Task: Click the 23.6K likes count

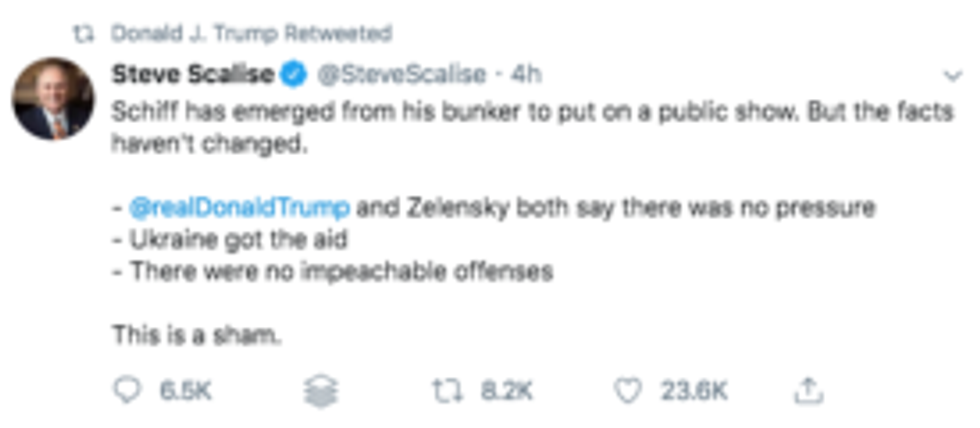Action: click(694, 392)
